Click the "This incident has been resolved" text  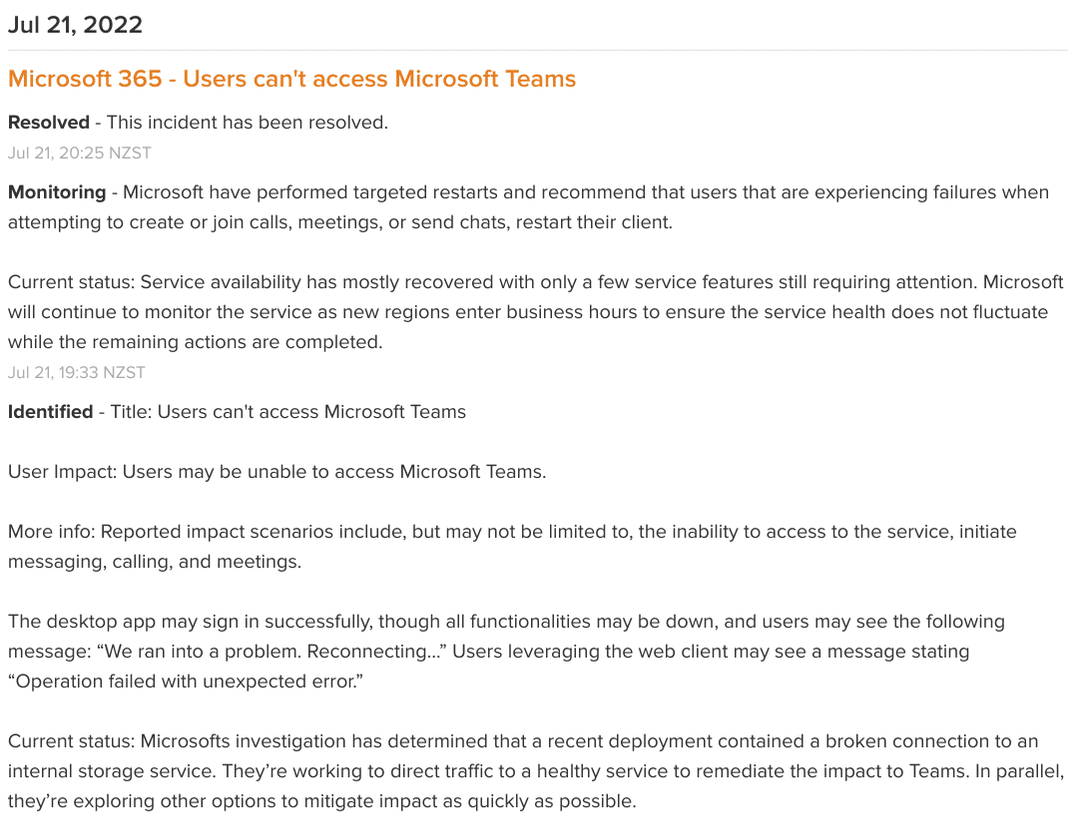(247, 123)
